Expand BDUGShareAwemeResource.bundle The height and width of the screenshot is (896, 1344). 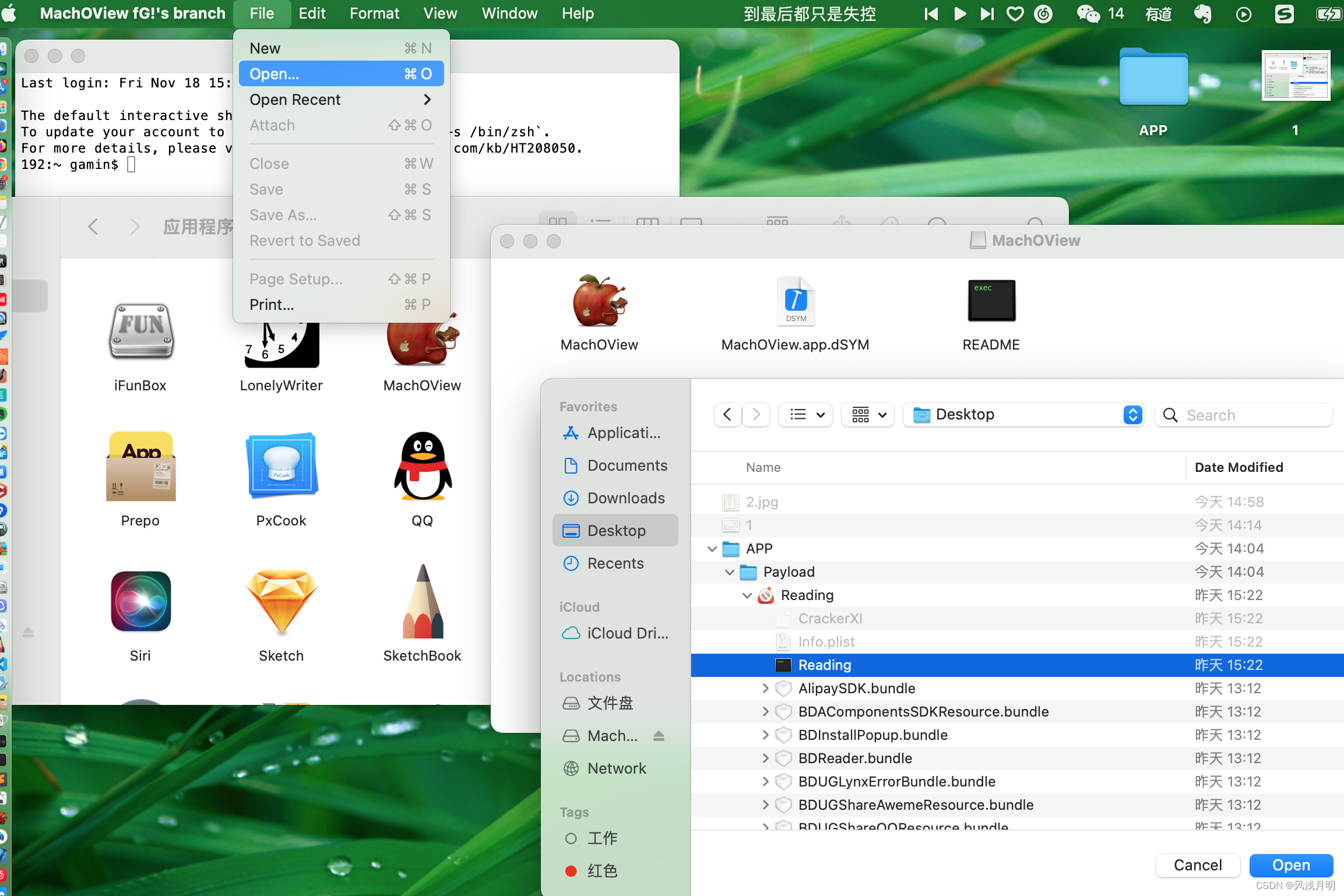[x=765, y=805]
